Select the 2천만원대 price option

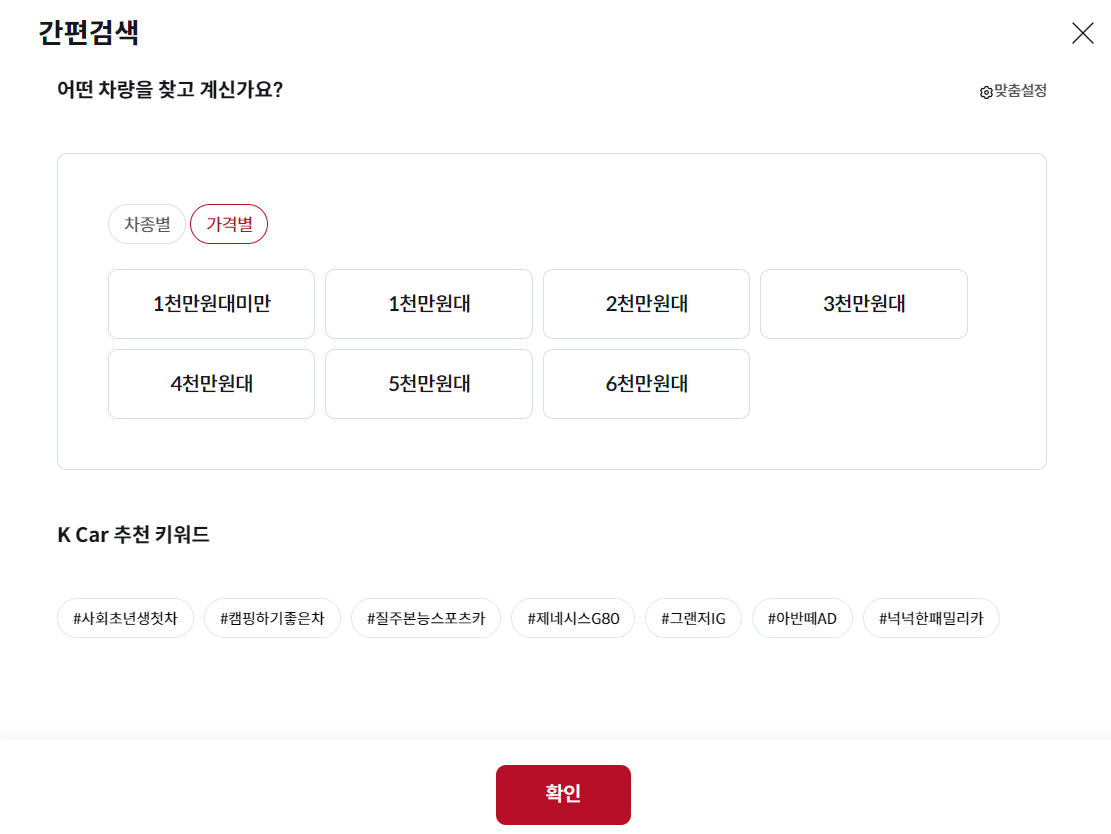pos(646,304)
